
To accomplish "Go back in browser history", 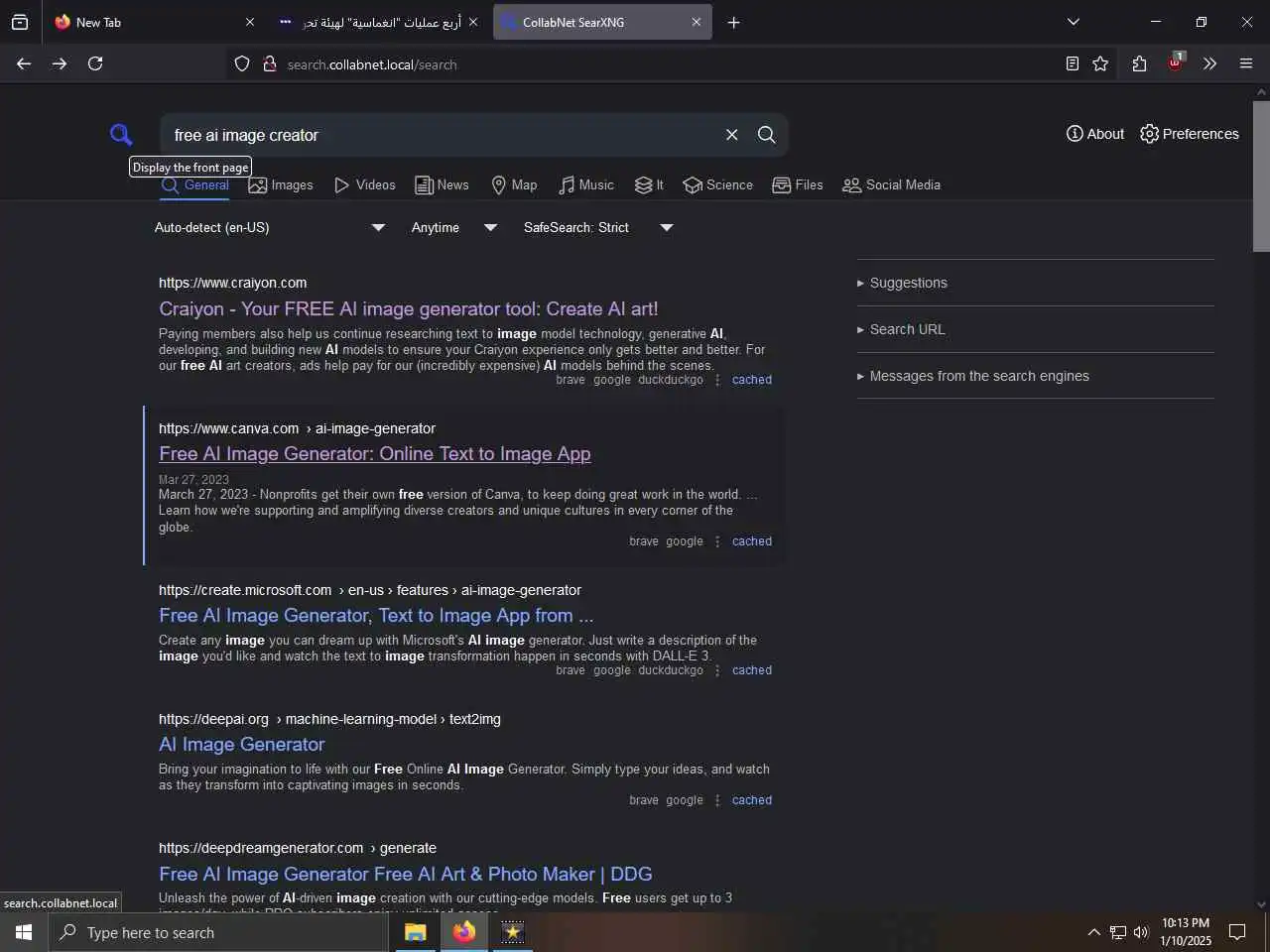I will click(x=24, y=63).
